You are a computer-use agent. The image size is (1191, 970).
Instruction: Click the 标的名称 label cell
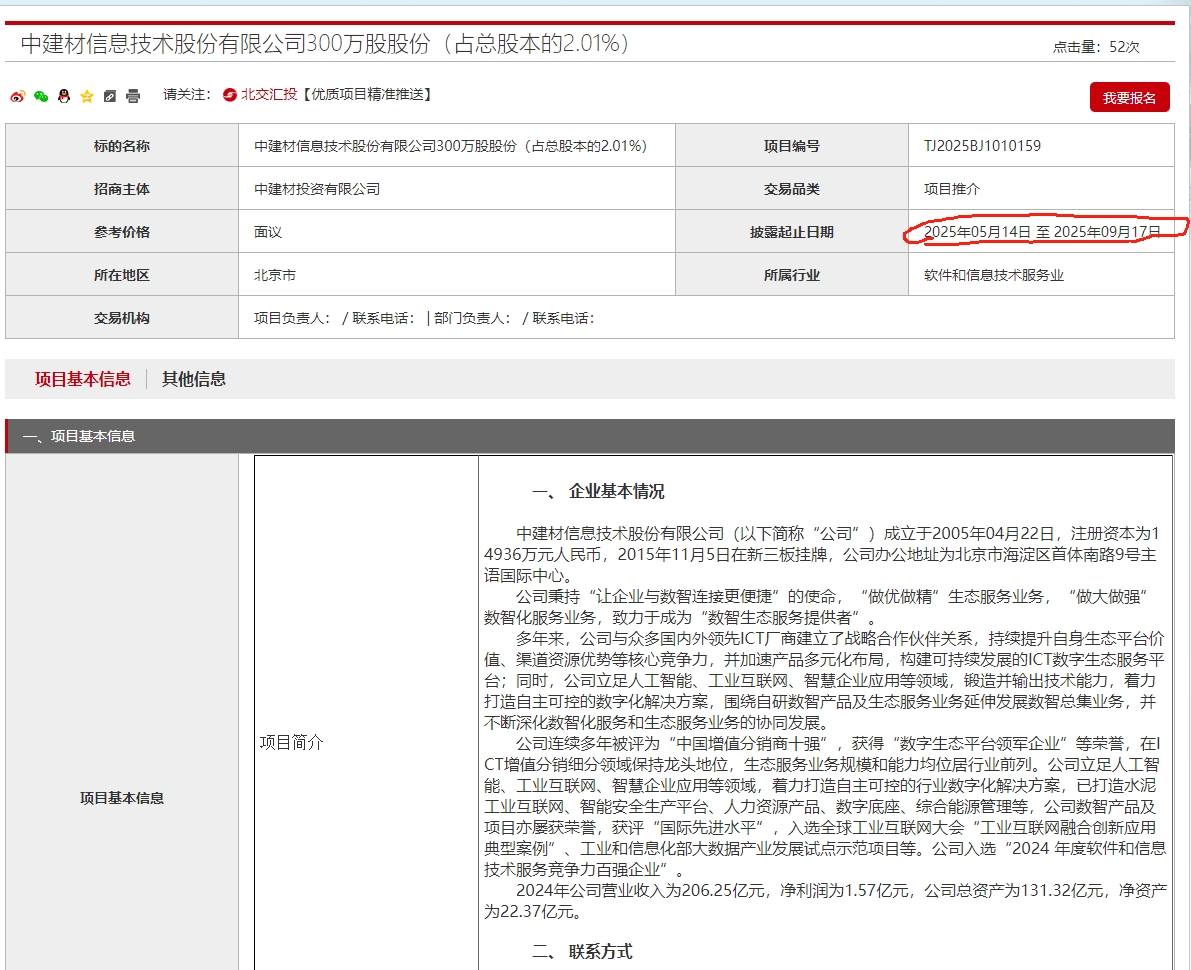click(x=122, y=146)
